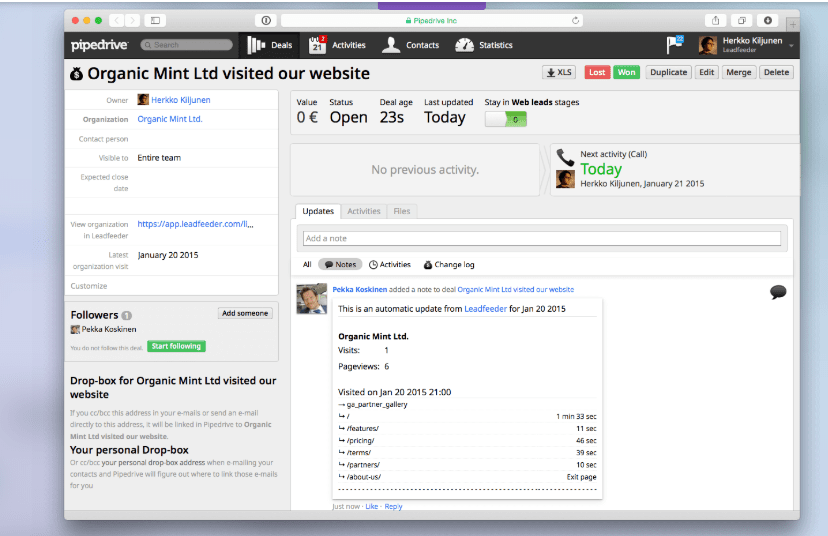Click Pekka Koskinen name in note header
This screenshot has height=536, width=828.
pos(360,289)
